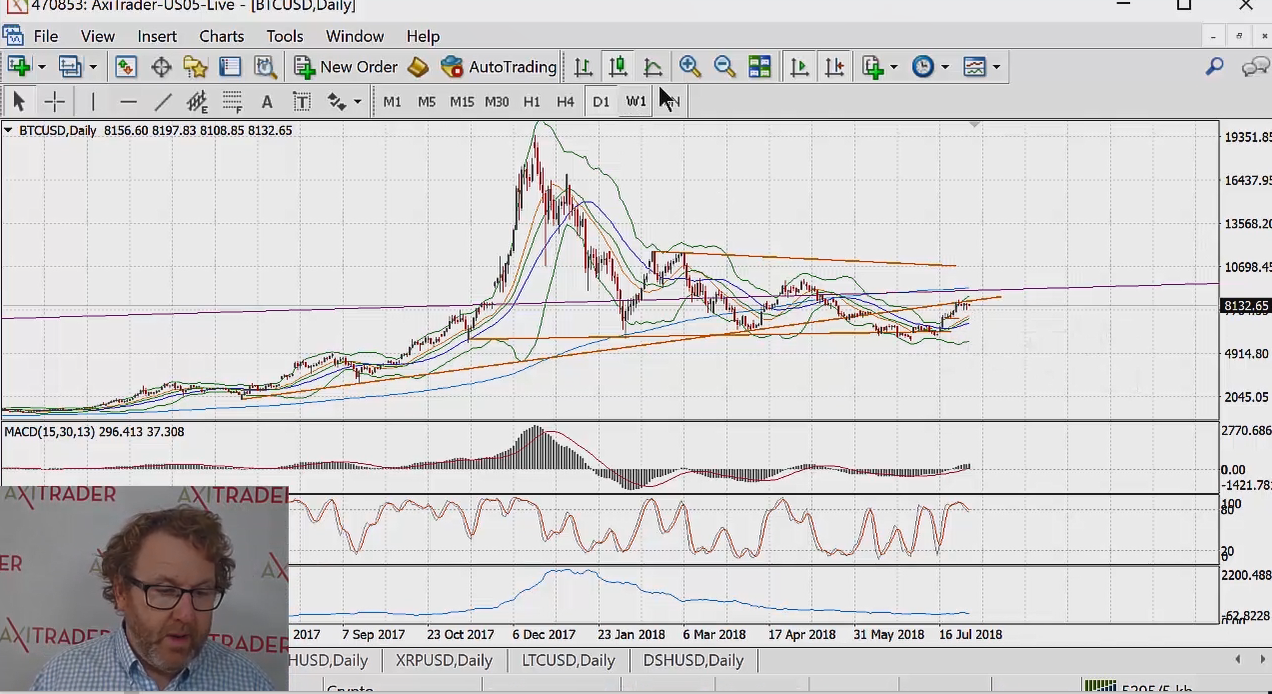
Task: Switch to Candlesticks chart display
Action: point(618,67)
